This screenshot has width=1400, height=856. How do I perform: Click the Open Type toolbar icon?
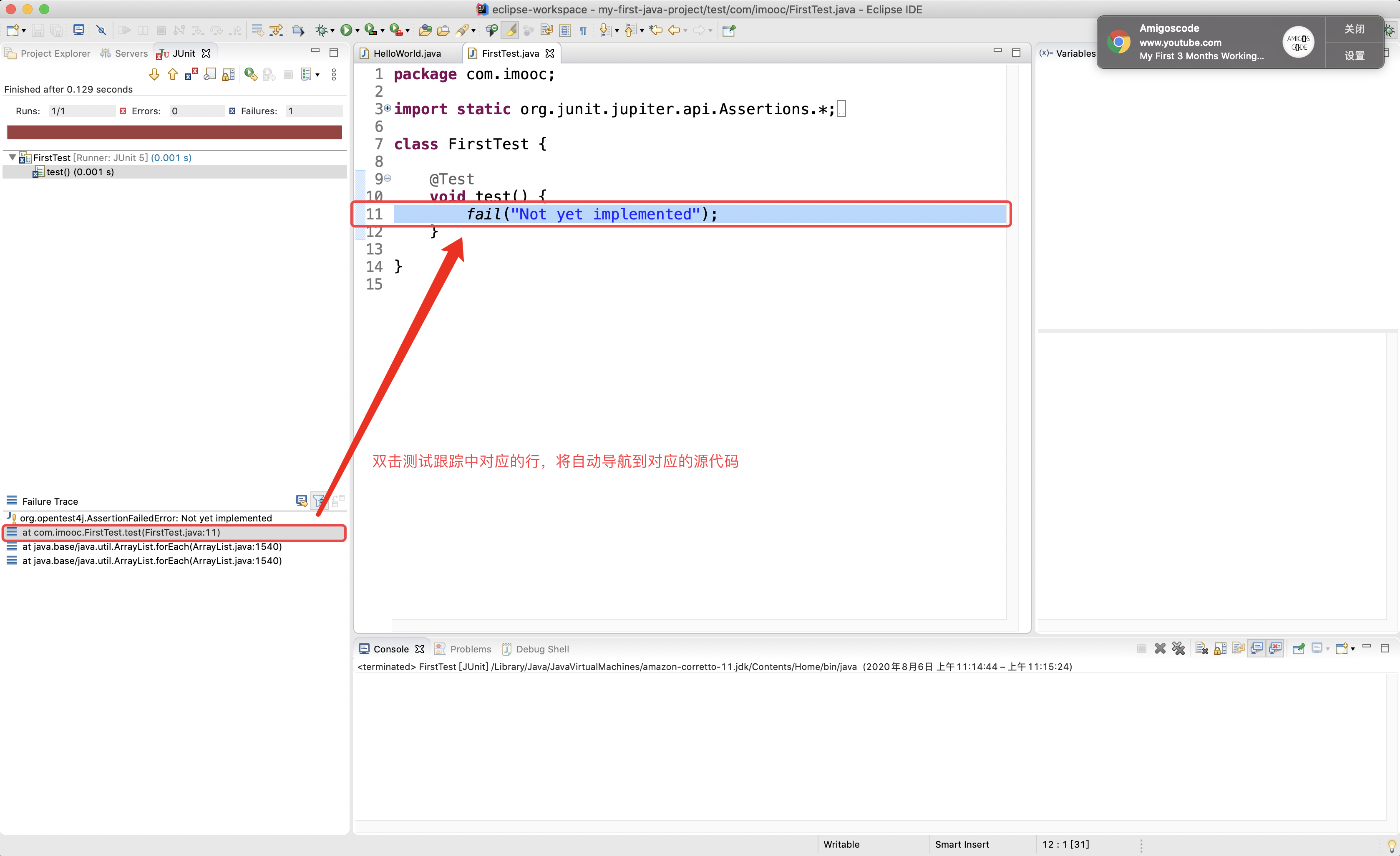(x=425, y=30)
